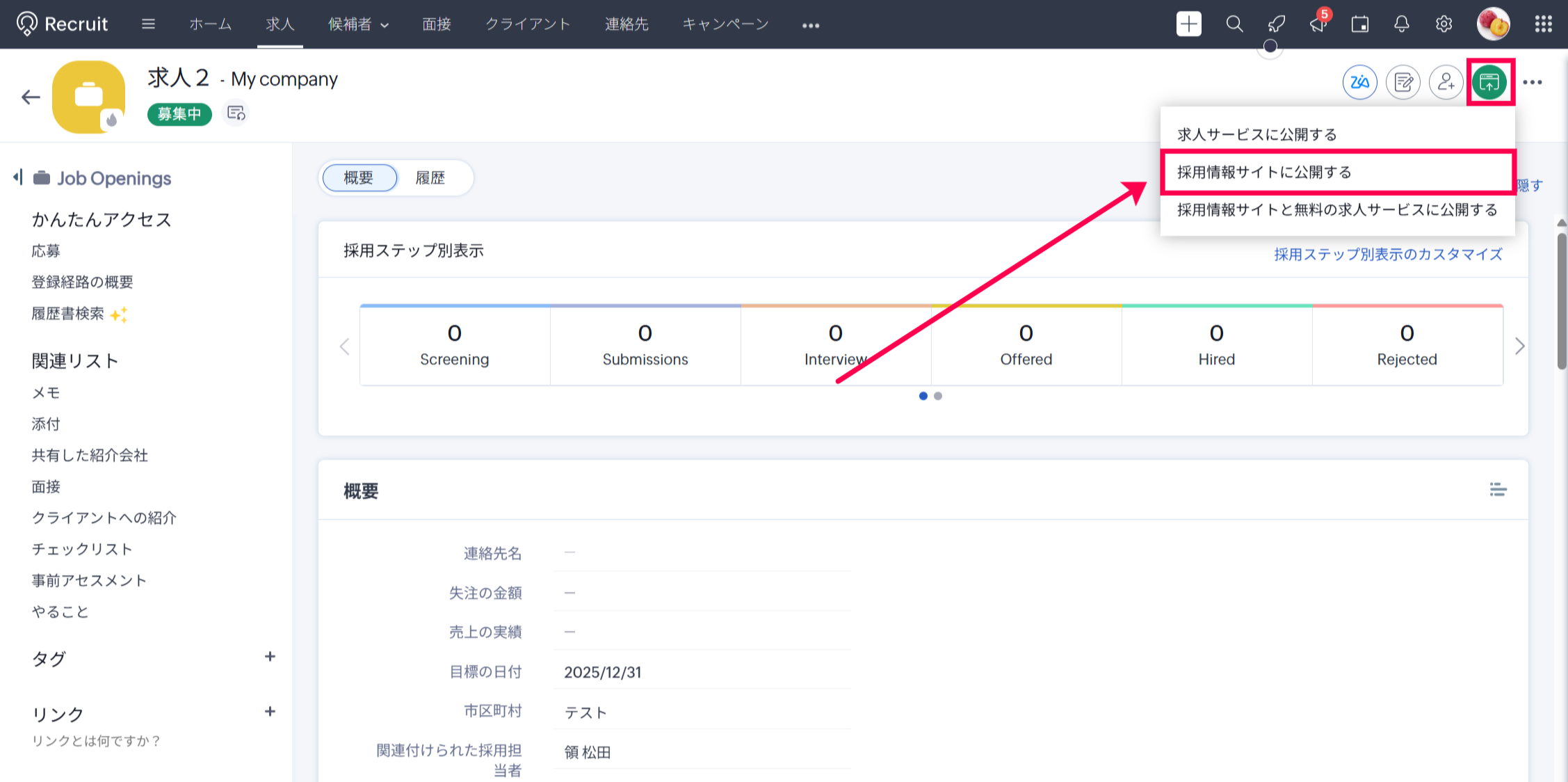This screenshot has width=1568, height=782.
Task: Open the calendar icon in header
Action: pyautogui.click(x=1360, y=24)
